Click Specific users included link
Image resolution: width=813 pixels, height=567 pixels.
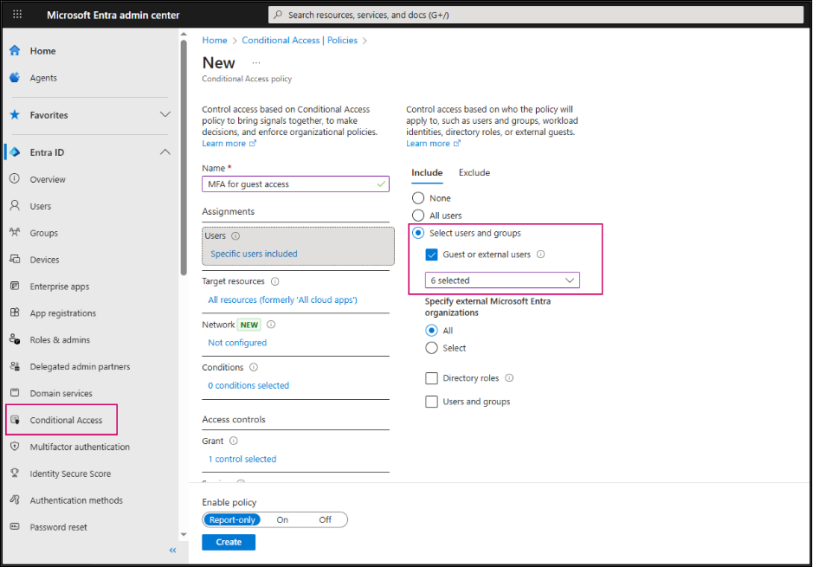254,253
